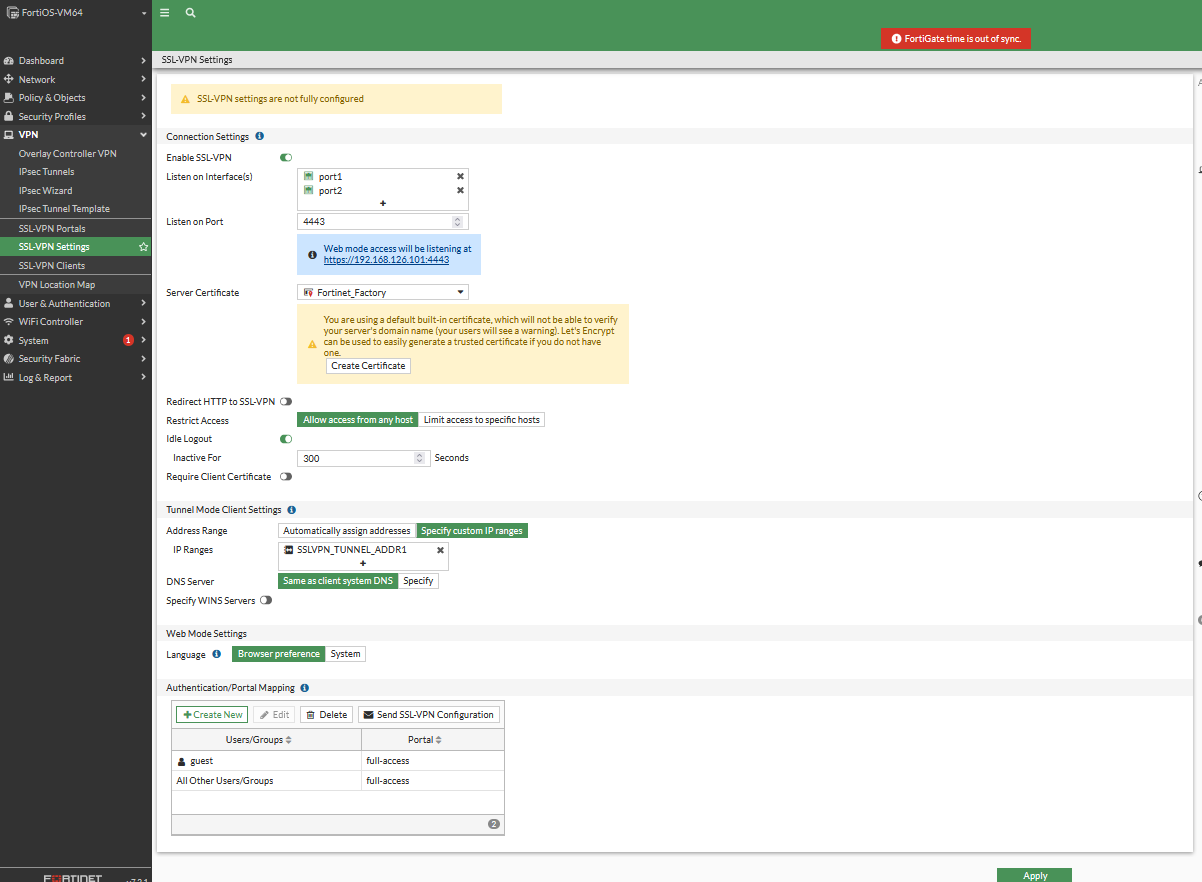This screenshot has width=1202, height=882.
Task: Expand the Security Fabric chevron
Action: point(144,359)
